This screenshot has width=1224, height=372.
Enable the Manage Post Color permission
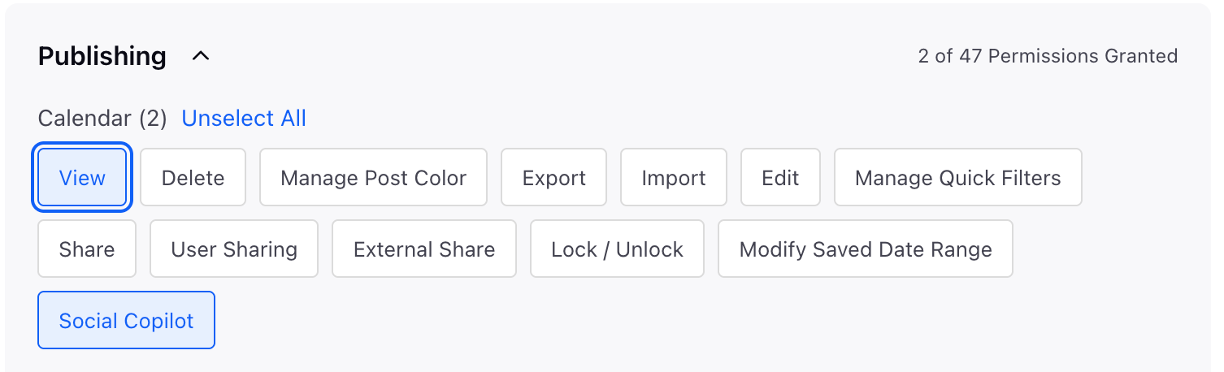click(373, 178)
